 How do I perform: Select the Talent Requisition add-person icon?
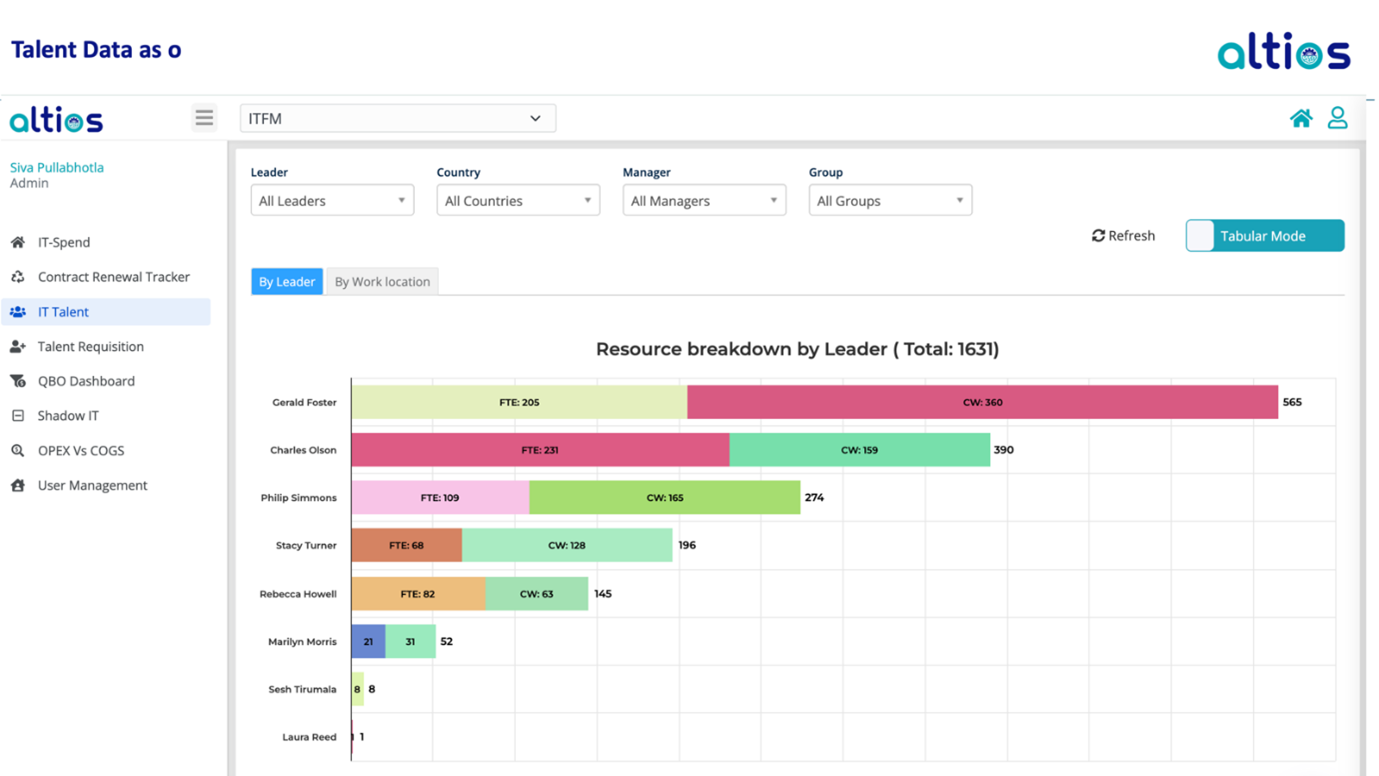coord(17,346)
